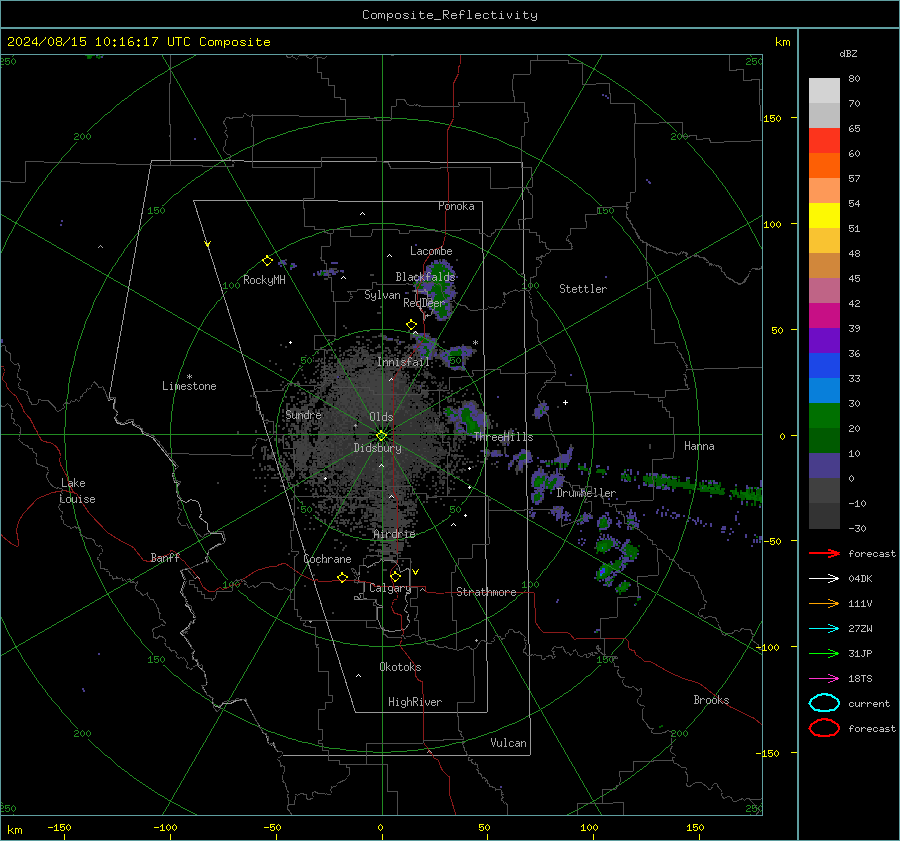The width and height of the screenshot is (900, 841).
Task: Click the HighRiver label
Action: pos(415,702)
